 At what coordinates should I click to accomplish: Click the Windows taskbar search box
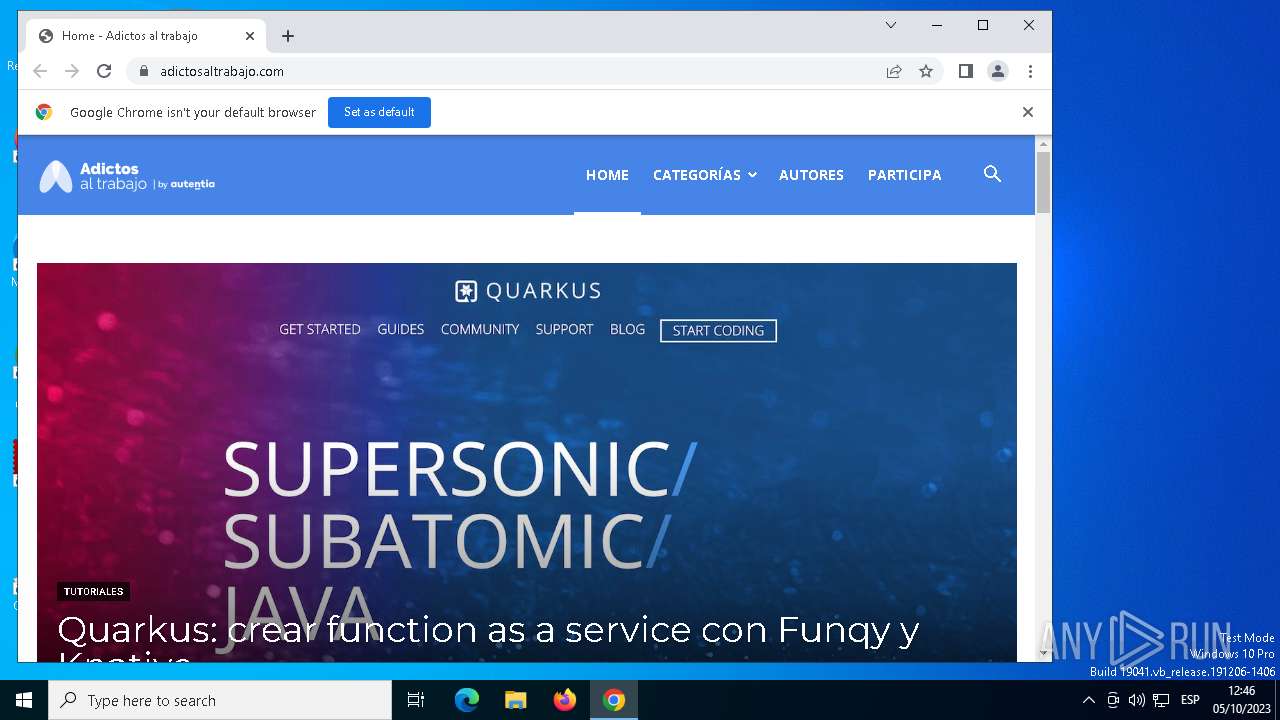point(220,700)
